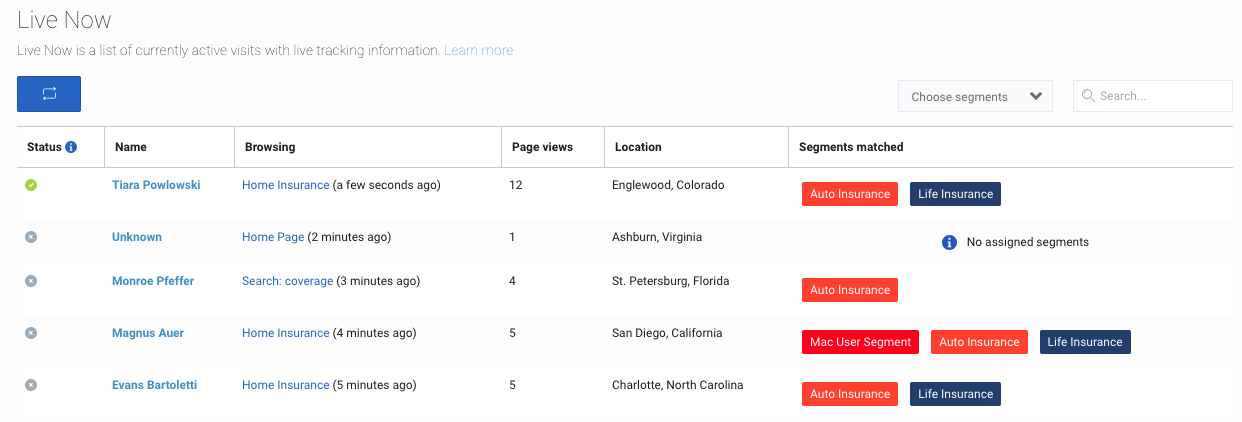Click Tiara Powlowski's green active status icon

point(31,185)
